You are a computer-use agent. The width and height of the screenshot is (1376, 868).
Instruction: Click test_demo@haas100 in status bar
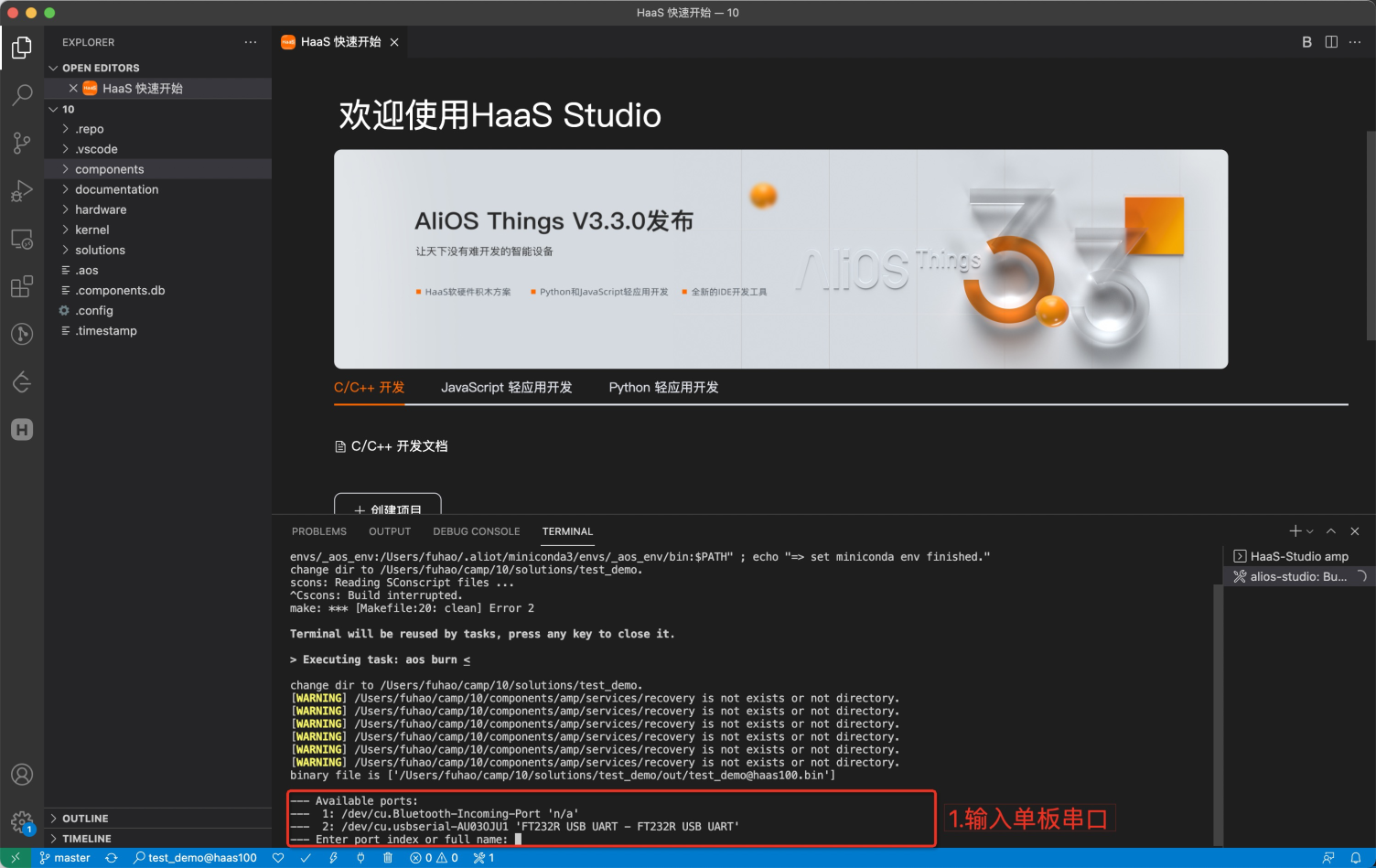(x=195, y=858)
